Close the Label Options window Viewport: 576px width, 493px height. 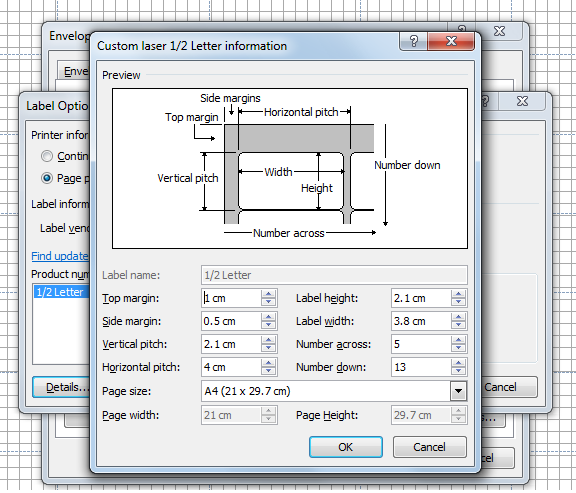(x=522, y=101)
